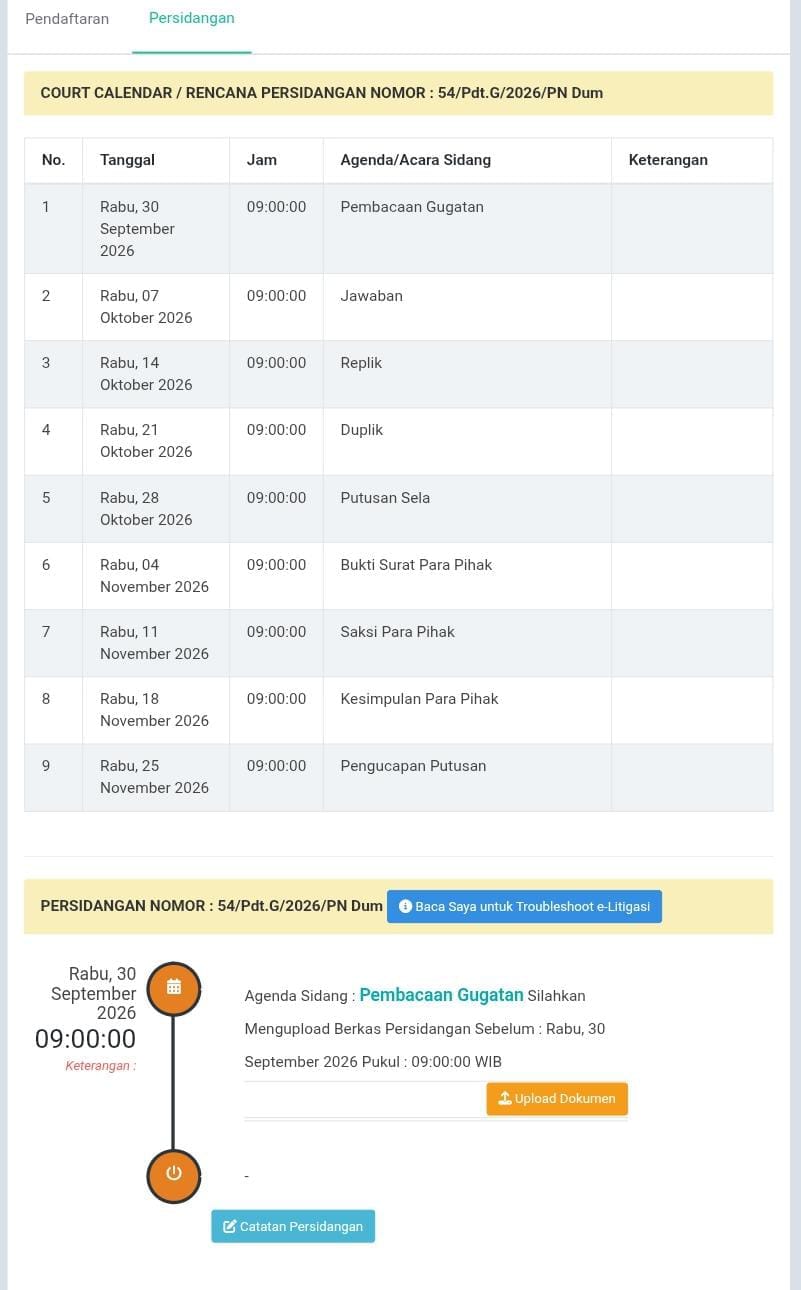Open Baca Saya untuk Troubleshoot e-Litigasi
The width and height of the screenshot is (801, 1290).
coord(524,906)
